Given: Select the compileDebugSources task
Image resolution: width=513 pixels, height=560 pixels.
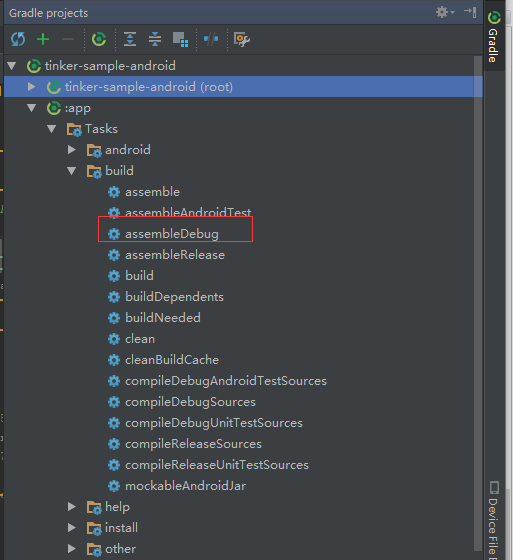Looking at the screenshot, I should 190,402.
